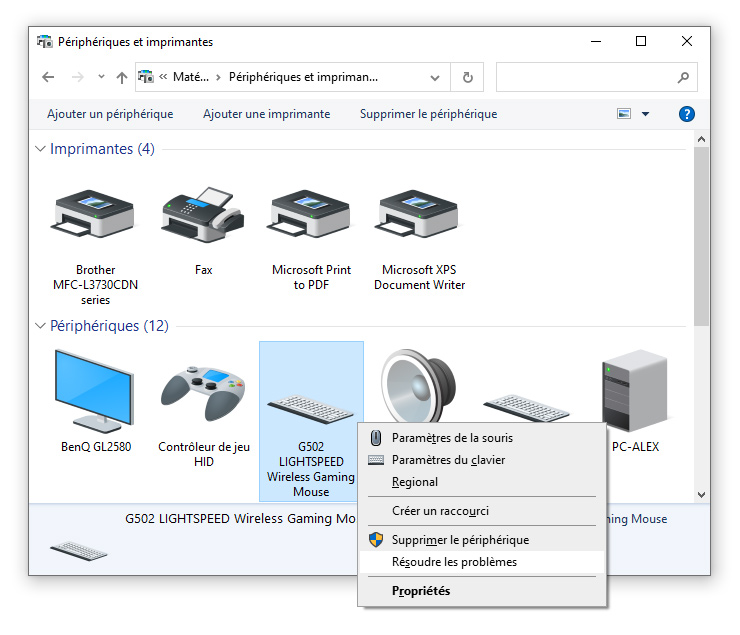740x635 pixels.
Task: Click the PC-ALEX label
Action: point(635,446)
